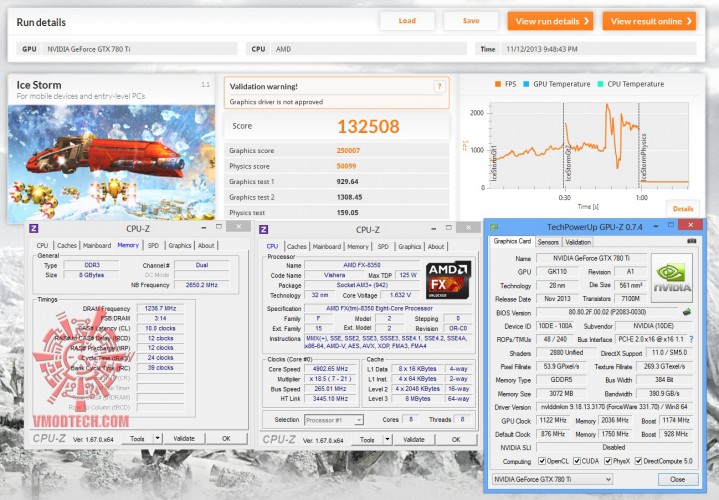Click the Multiplier value x 18.5

[x=330, y=379]
